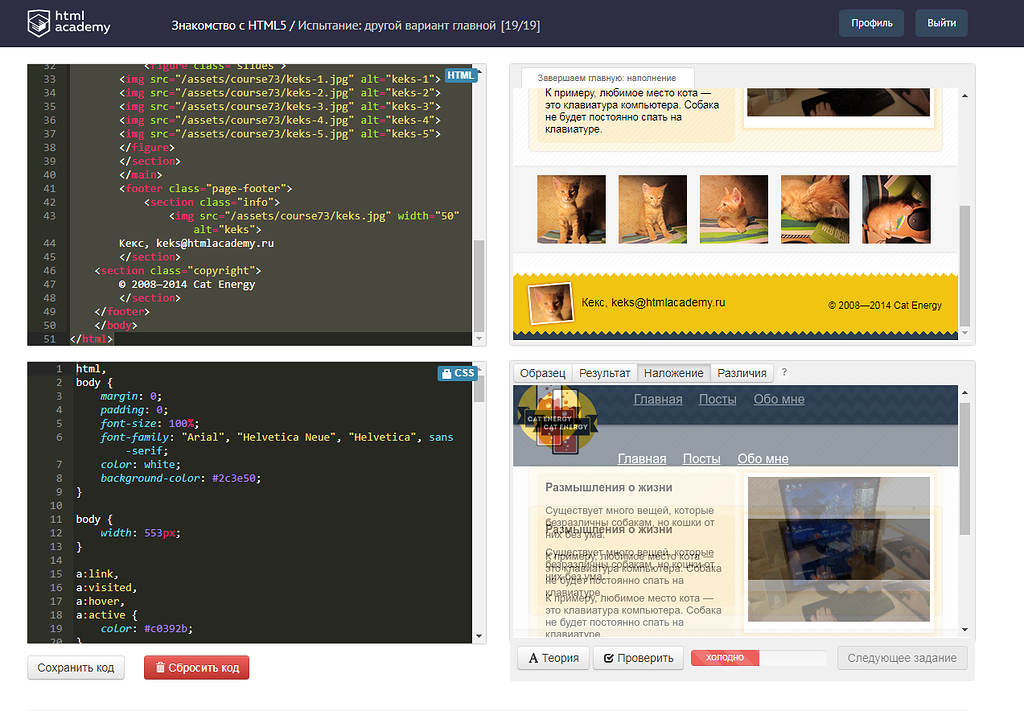Image resolution: width=1024 pixels, height=711 pixels.
Task: Open the Профиль page
Action: click(x=871, y=23)
